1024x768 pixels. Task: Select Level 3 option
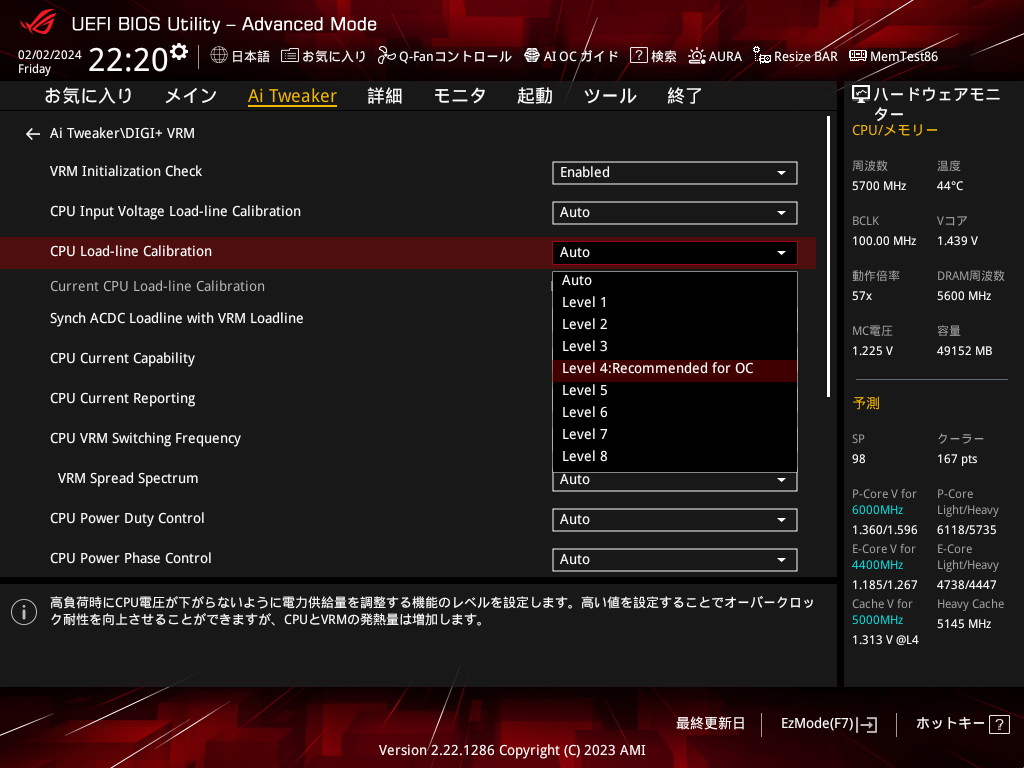tap(675, 346)
